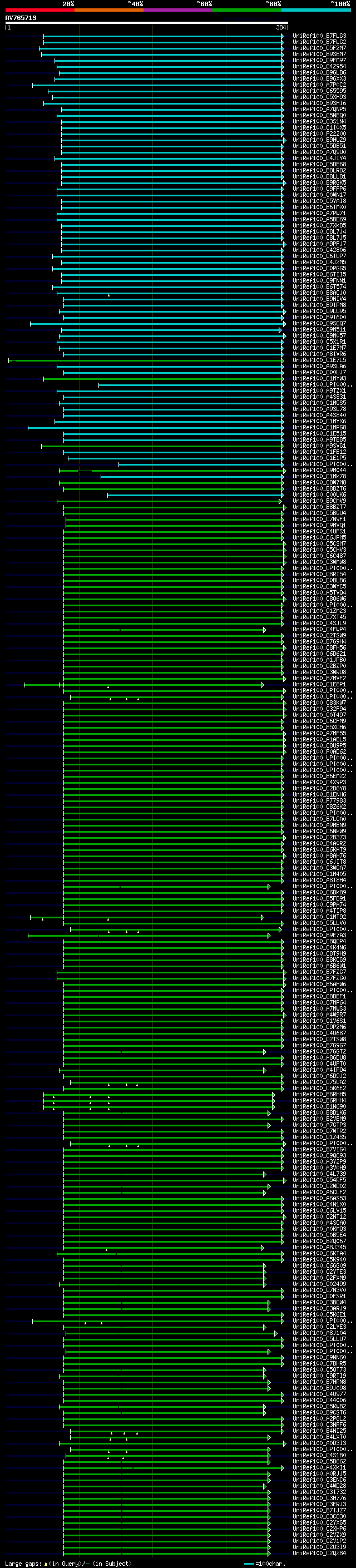Screen dimensions: 356x1568
Task: Click the cyan ~100% identity legend bar
Action: pos(317,10)
